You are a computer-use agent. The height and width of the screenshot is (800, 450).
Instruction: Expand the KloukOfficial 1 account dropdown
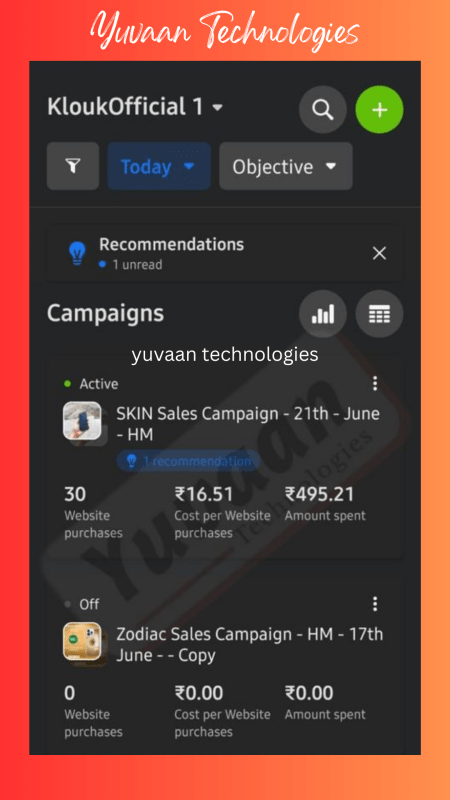point(135,107)
